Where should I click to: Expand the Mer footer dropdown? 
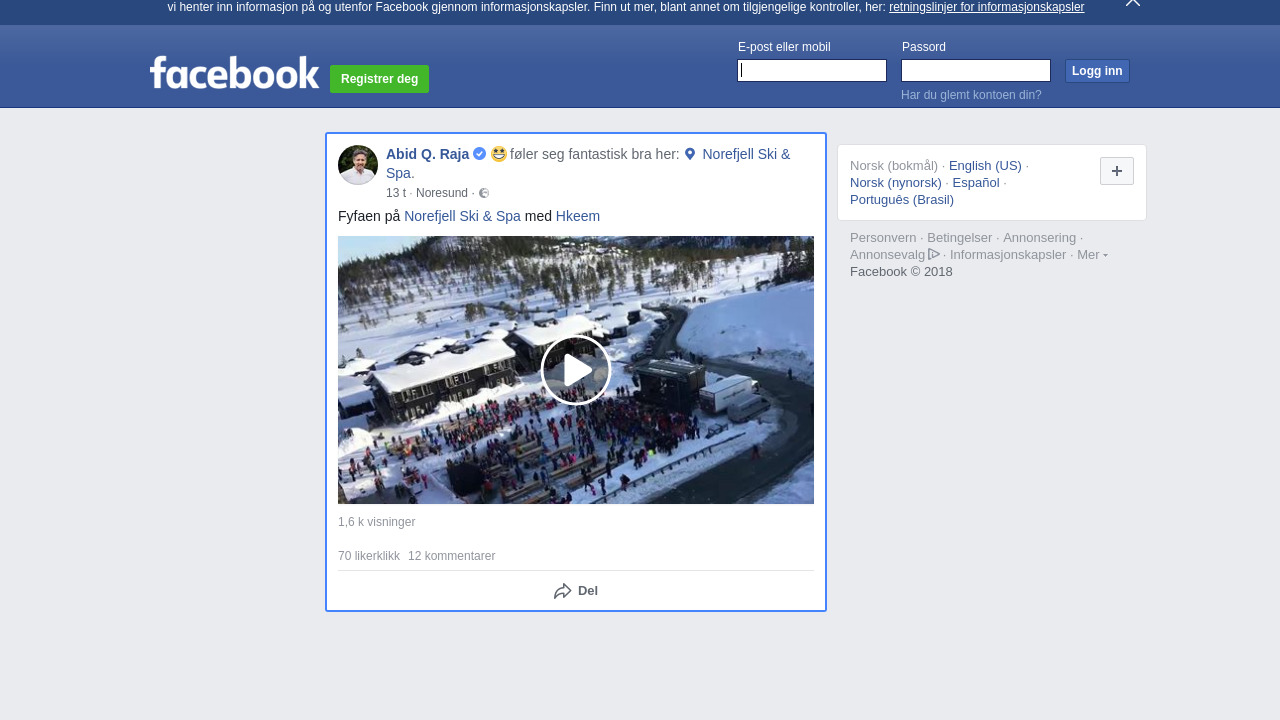click(x=1092, y=255)
